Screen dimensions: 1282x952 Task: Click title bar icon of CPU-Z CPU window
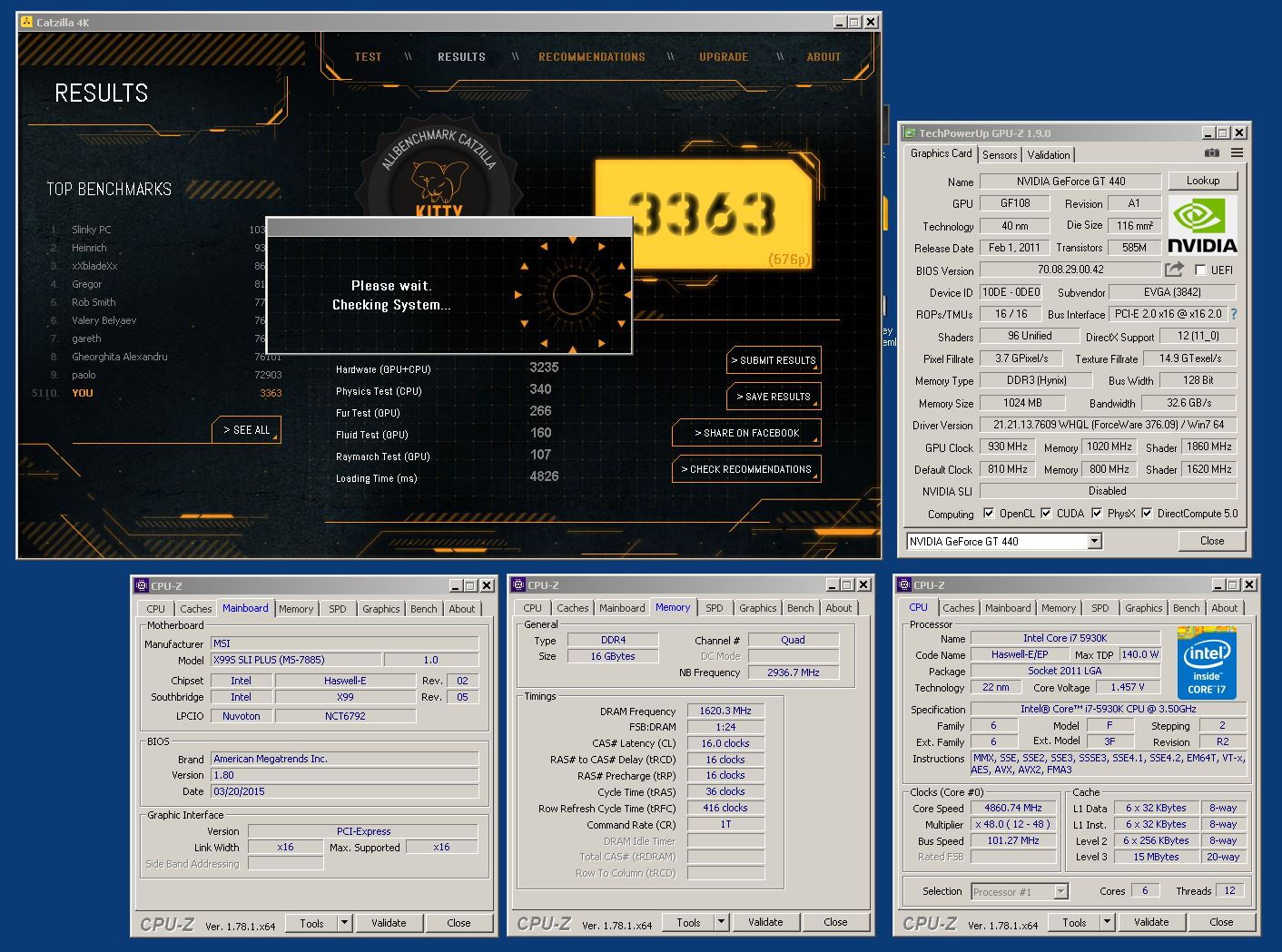click(904, 585)
